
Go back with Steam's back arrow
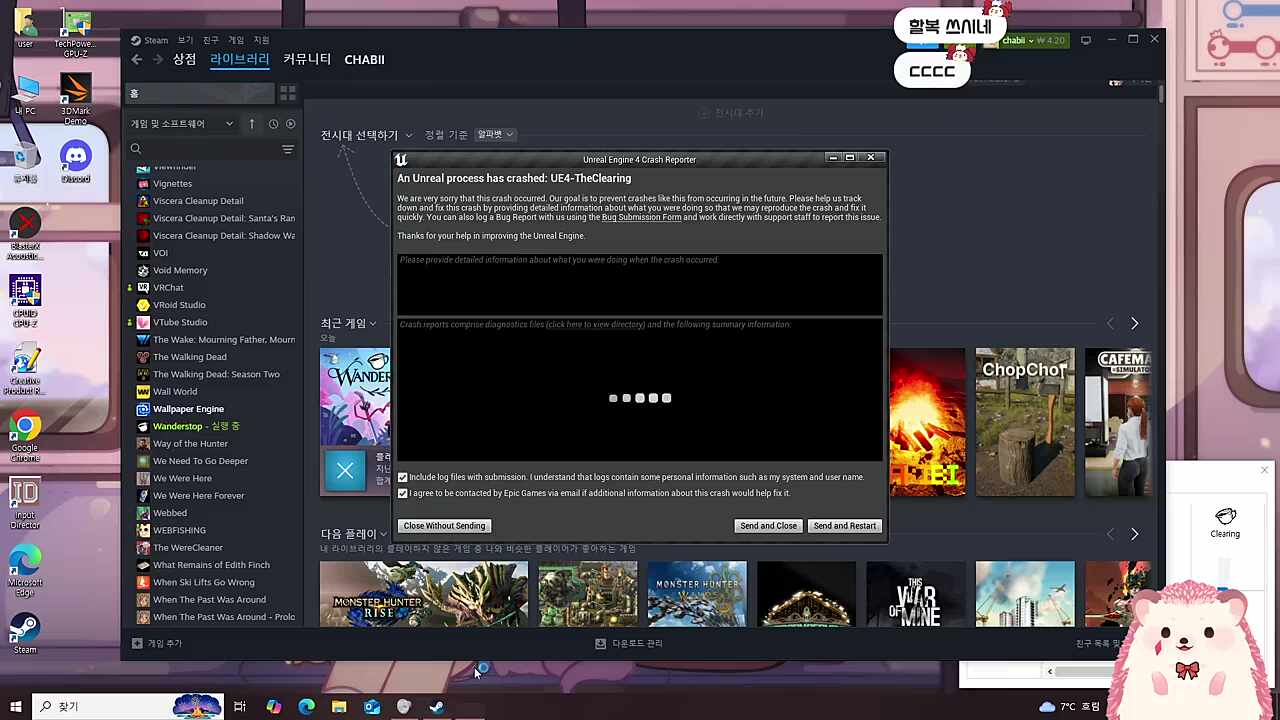137,60
